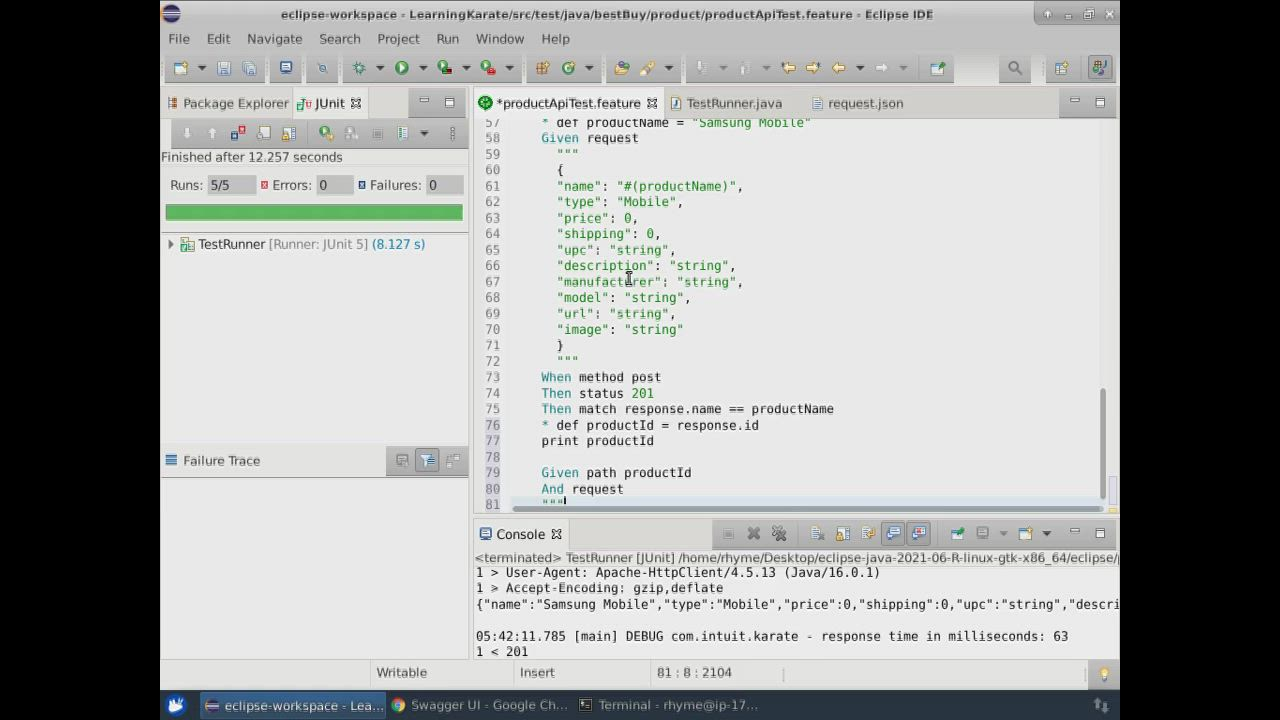
Task: Expand the TestRunner tree node
Action: (x=171, y=244)
